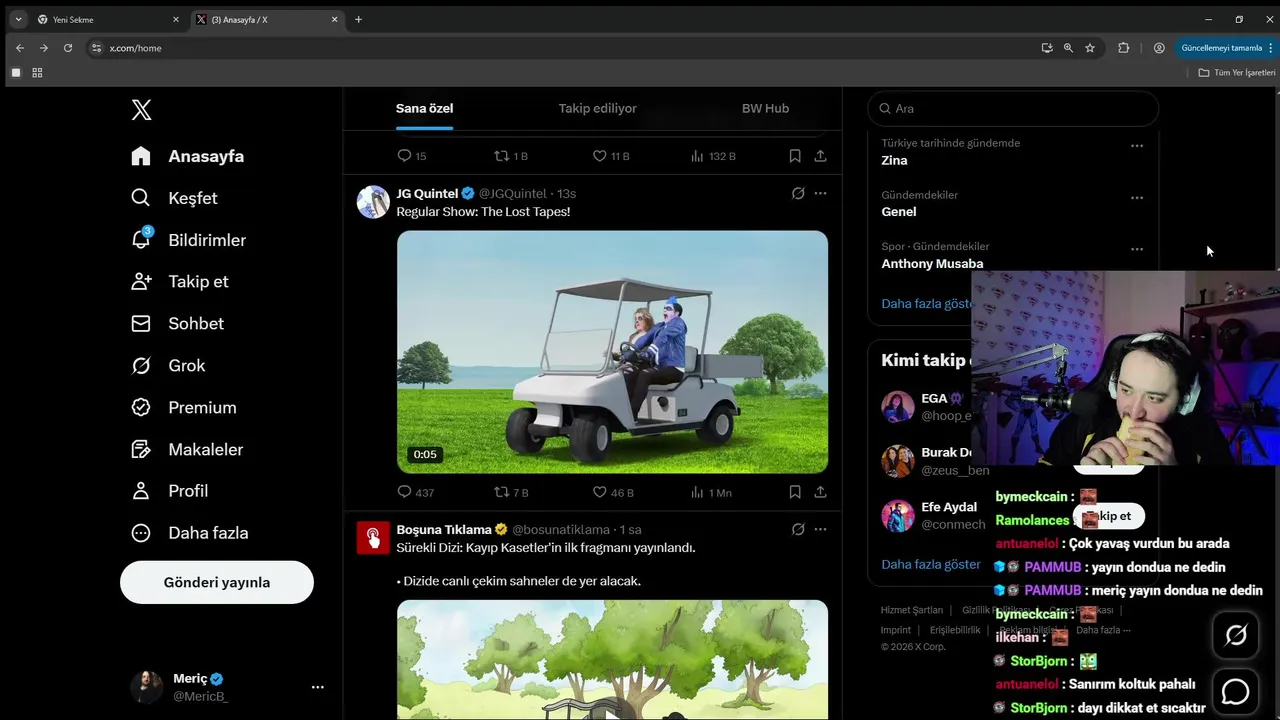Click the Makaleler icon in sidebar
1280x720 pixels.
point(141,450)
